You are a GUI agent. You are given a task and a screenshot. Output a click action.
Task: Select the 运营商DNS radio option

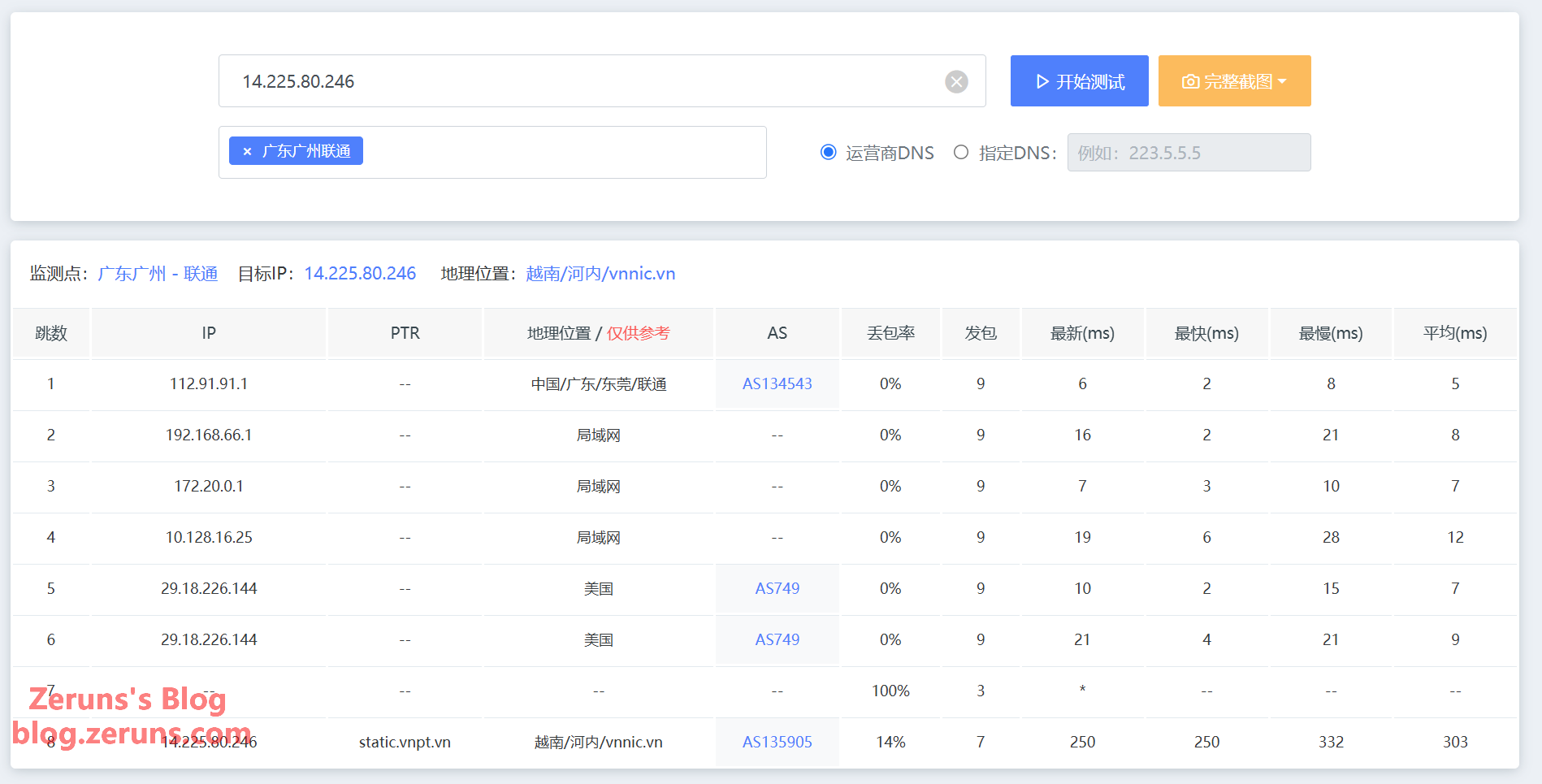[829, 153]
